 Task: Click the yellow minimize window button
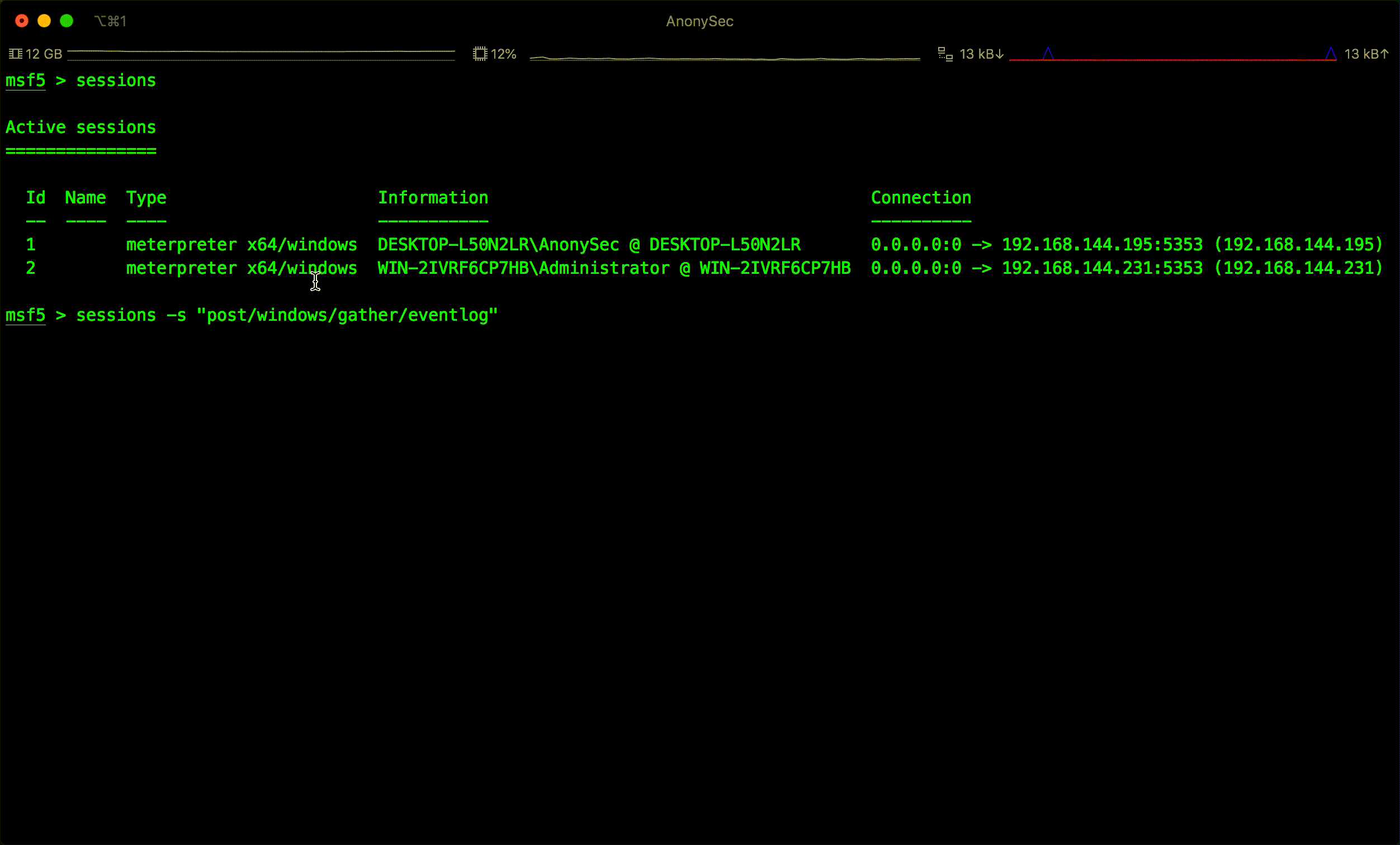click(x=44, y=21)
